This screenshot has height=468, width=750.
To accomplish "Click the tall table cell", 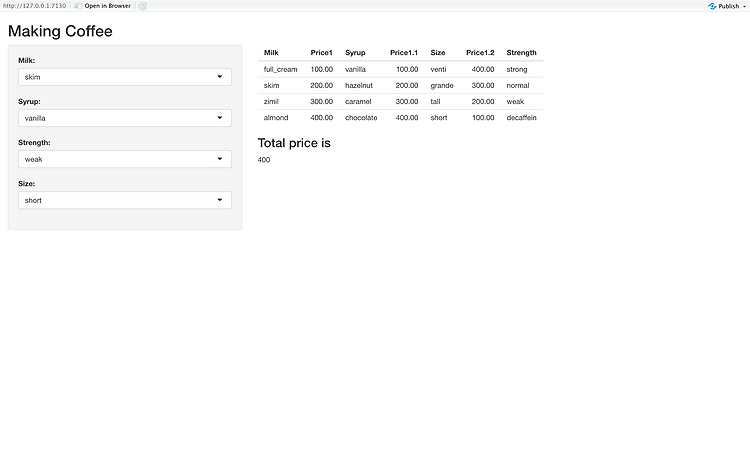I will 435,101.
